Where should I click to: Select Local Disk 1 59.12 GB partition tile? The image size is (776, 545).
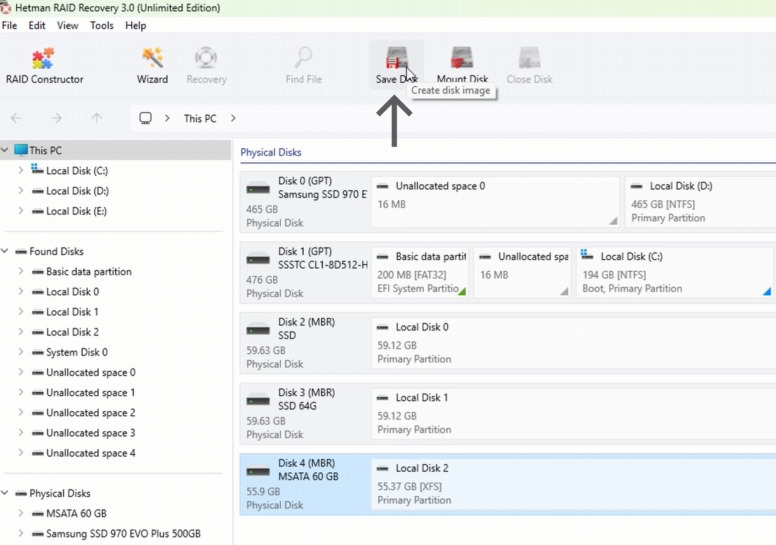(574, 413)
